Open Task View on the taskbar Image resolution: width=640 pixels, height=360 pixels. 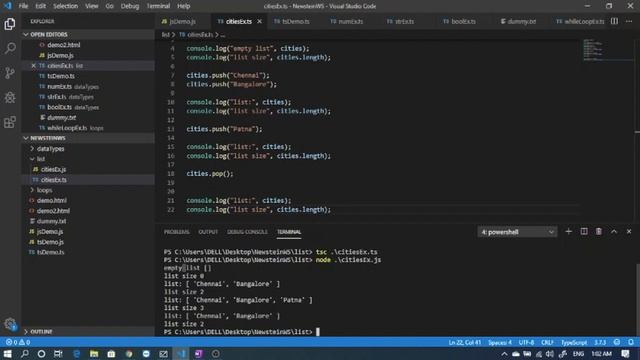tap(58, 353)
